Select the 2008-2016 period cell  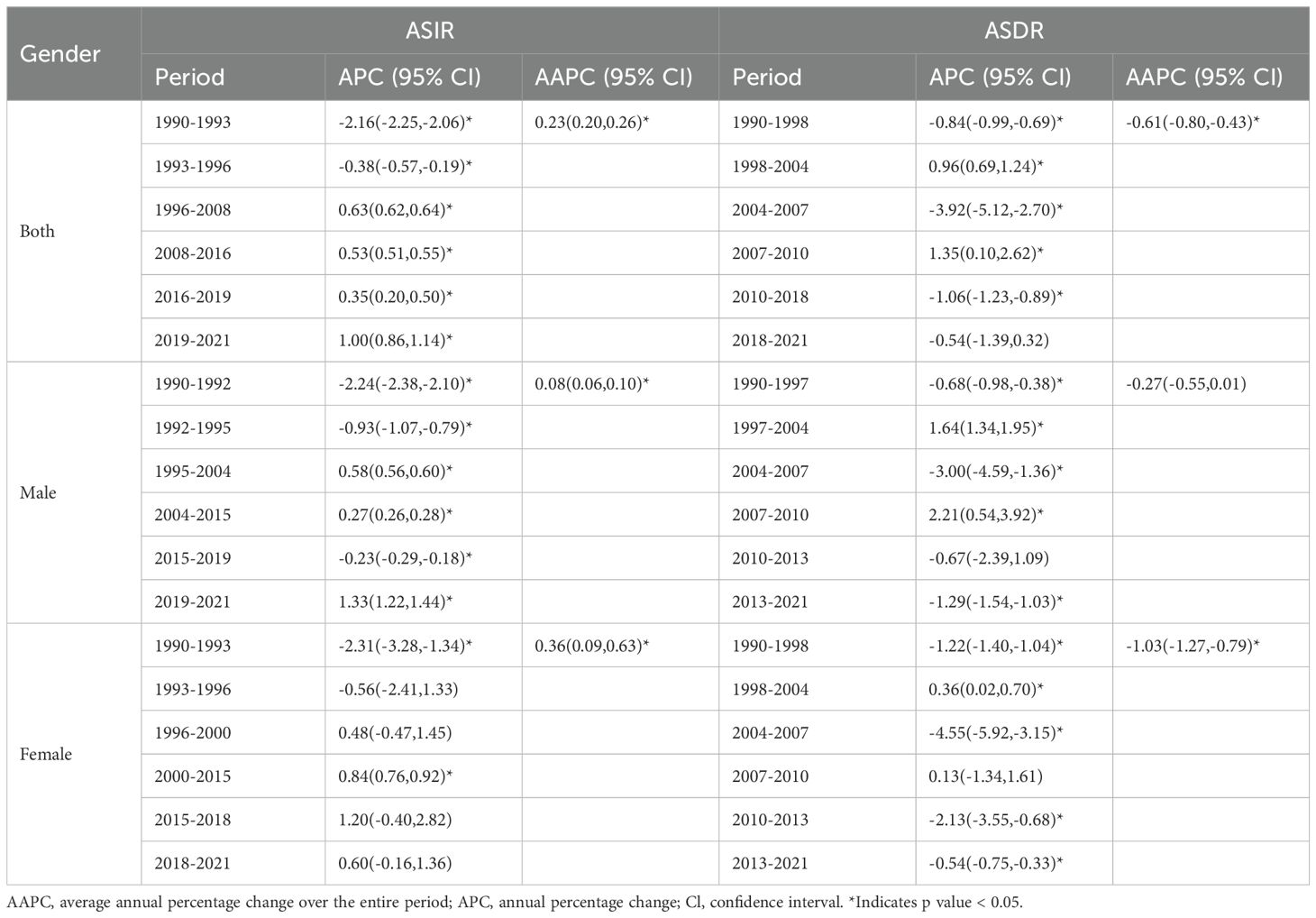[x=193, y=252]
